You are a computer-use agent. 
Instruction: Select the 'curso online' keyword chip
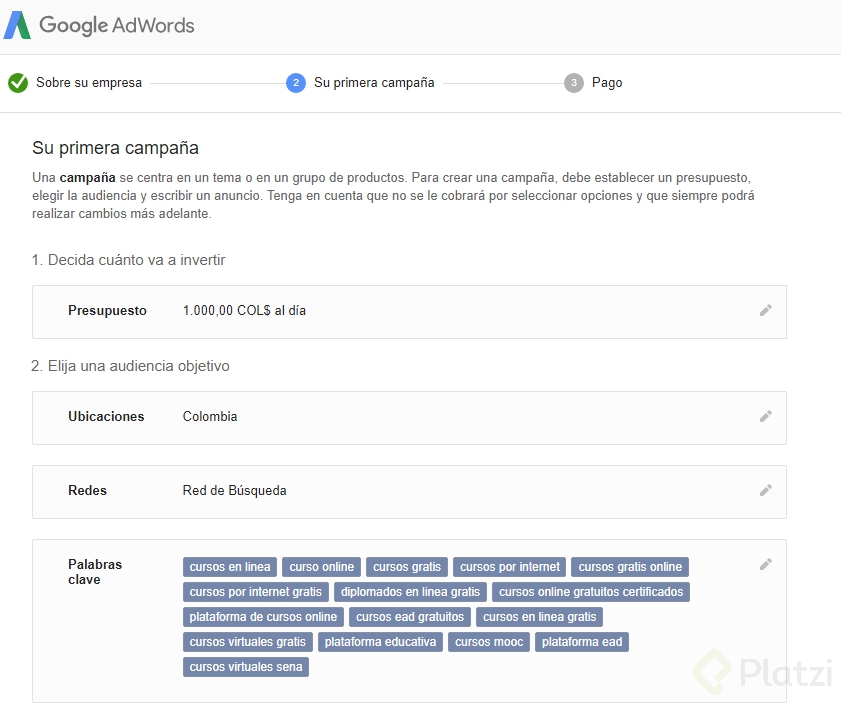point(322,567)
